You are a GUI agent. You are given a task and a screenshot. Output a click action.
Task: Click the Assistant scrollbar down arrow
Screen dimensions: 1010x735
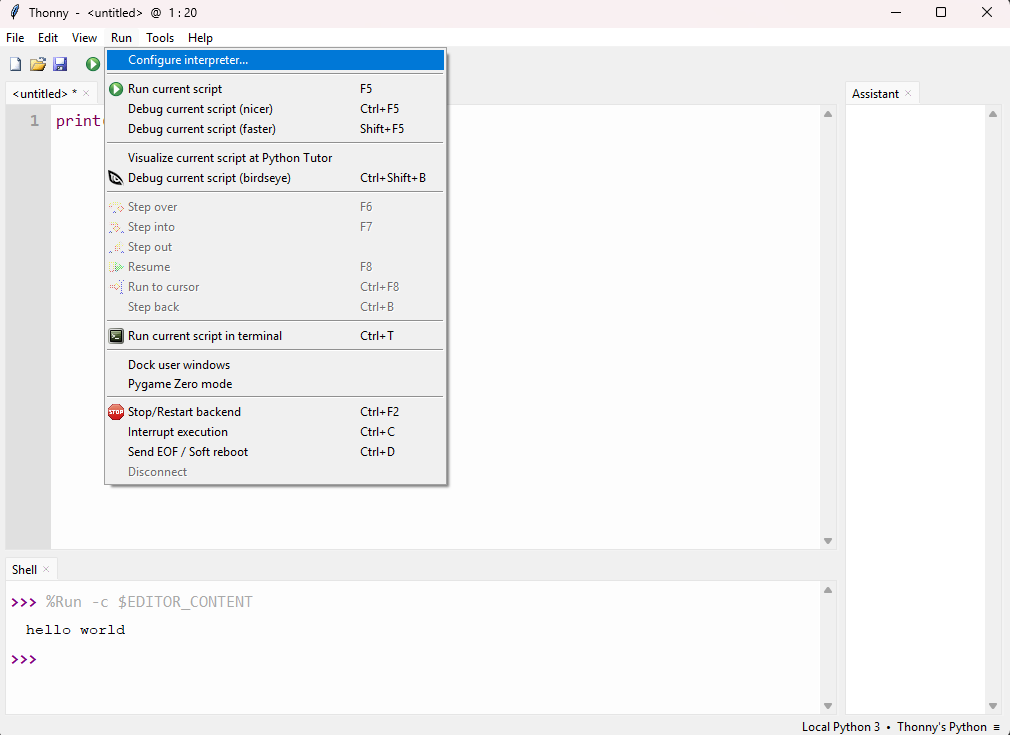pos(993,706)
